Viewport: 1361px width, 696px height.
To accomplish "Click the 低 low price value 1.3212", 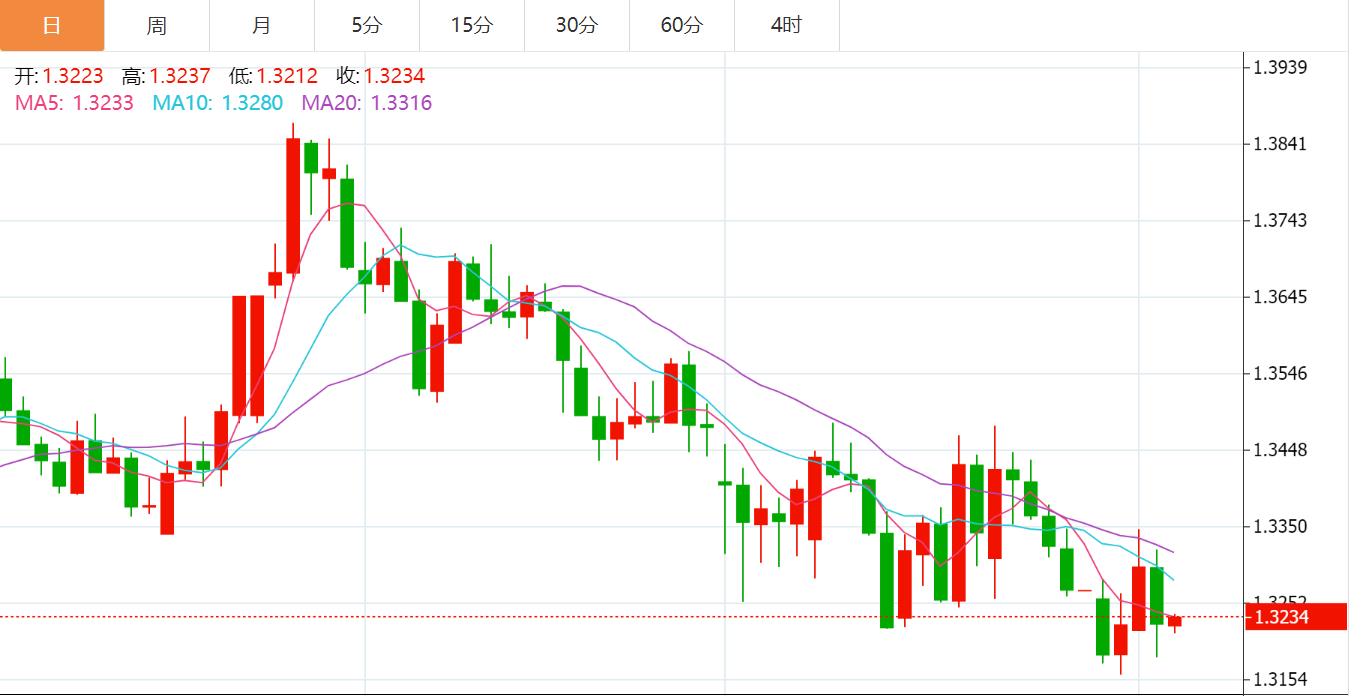I will click(287, 76).
